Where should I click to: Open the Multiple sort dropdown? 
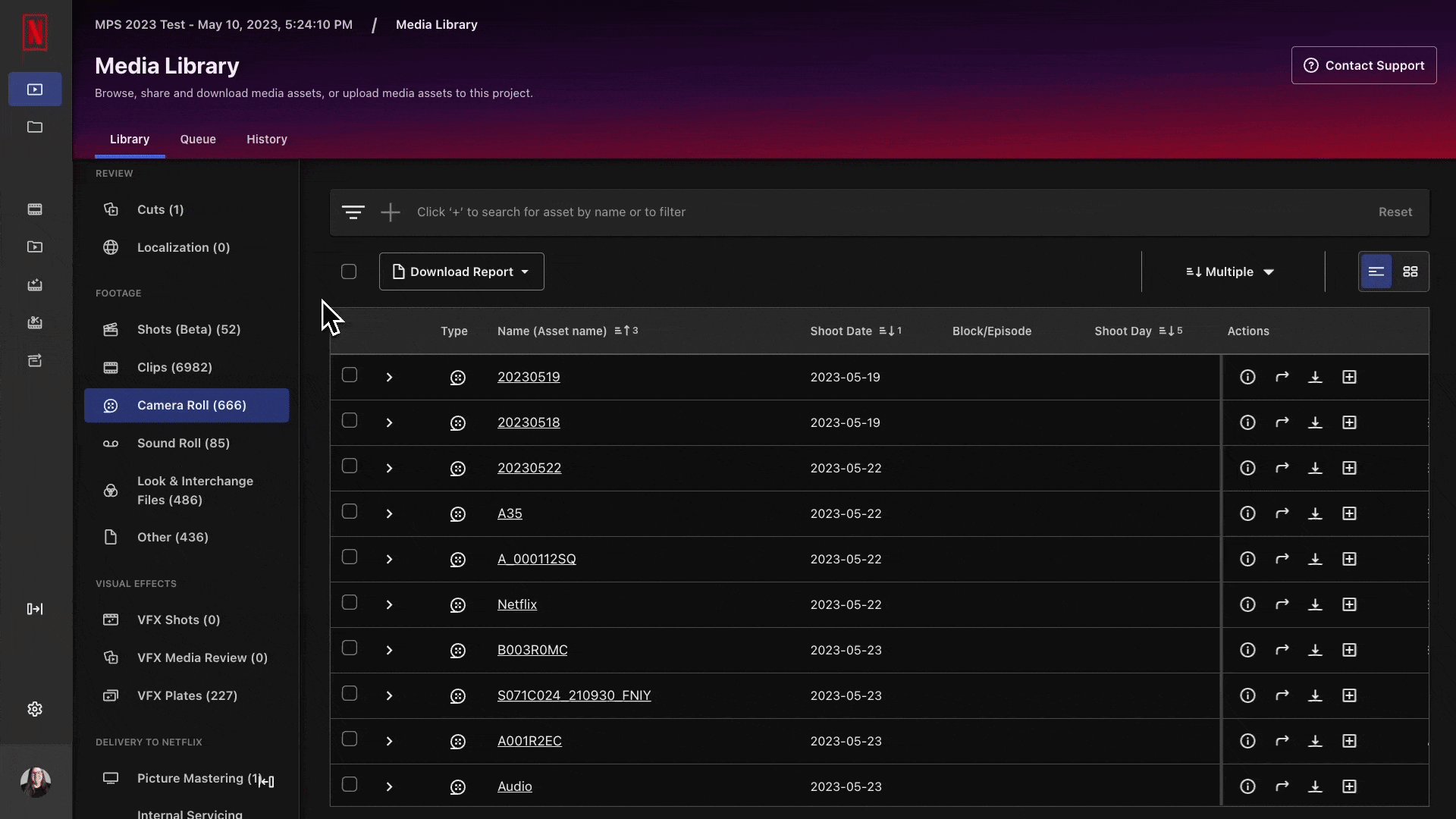(1230, 271)
